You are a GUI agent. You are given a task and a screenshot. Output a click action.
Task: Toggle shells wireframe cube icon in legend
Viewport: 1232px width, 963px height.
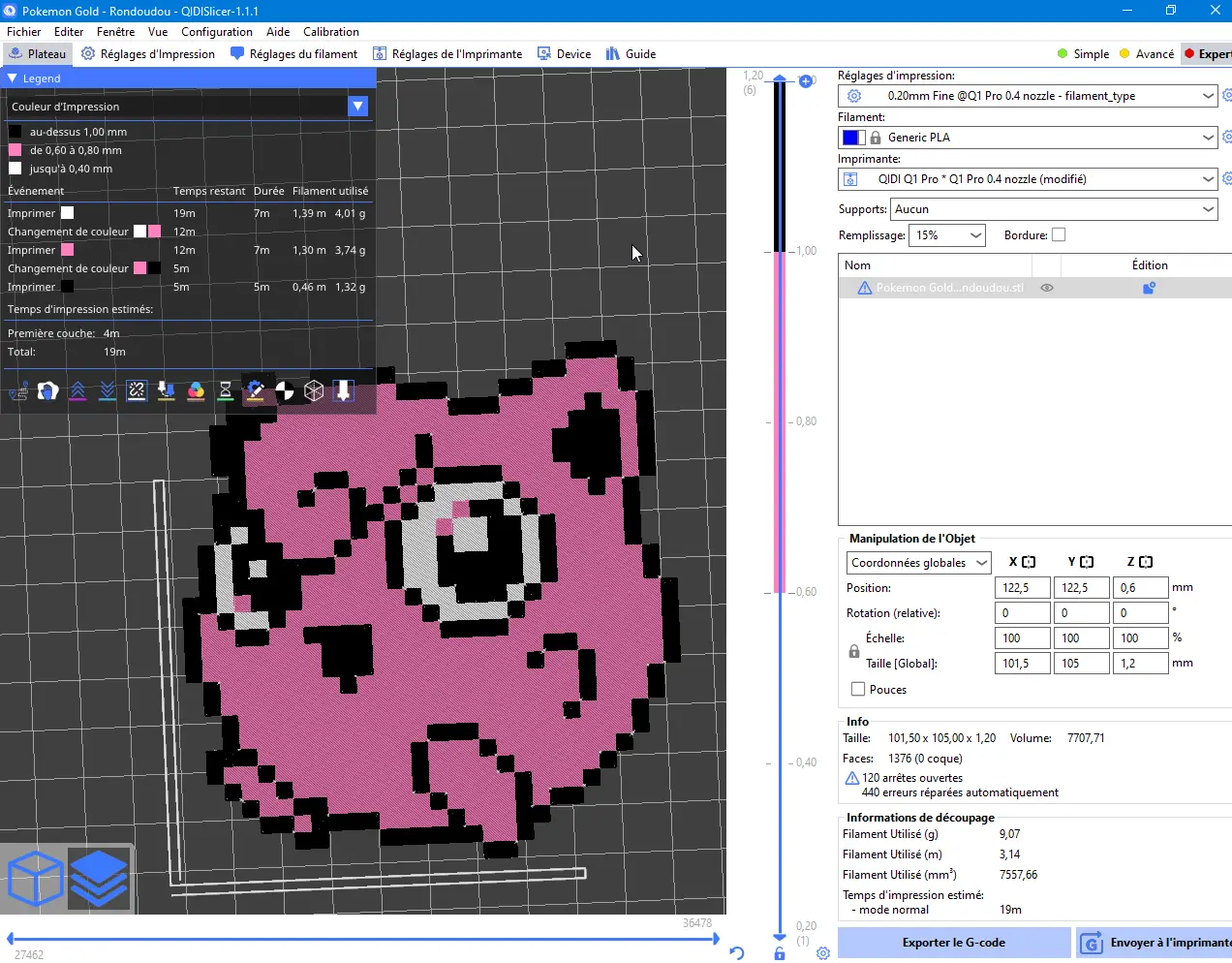[314, 390]
